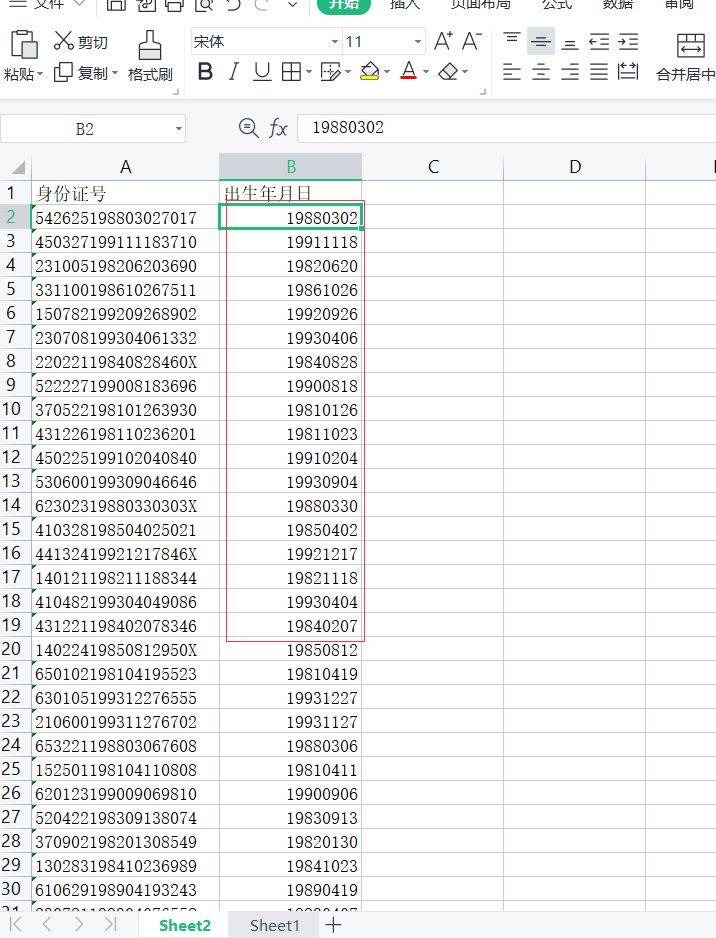Image resolution: width=716 pixels, height=938 pixels.
Task: Click the magnifier zoom icon beside fx
Action: pos(248,128)
